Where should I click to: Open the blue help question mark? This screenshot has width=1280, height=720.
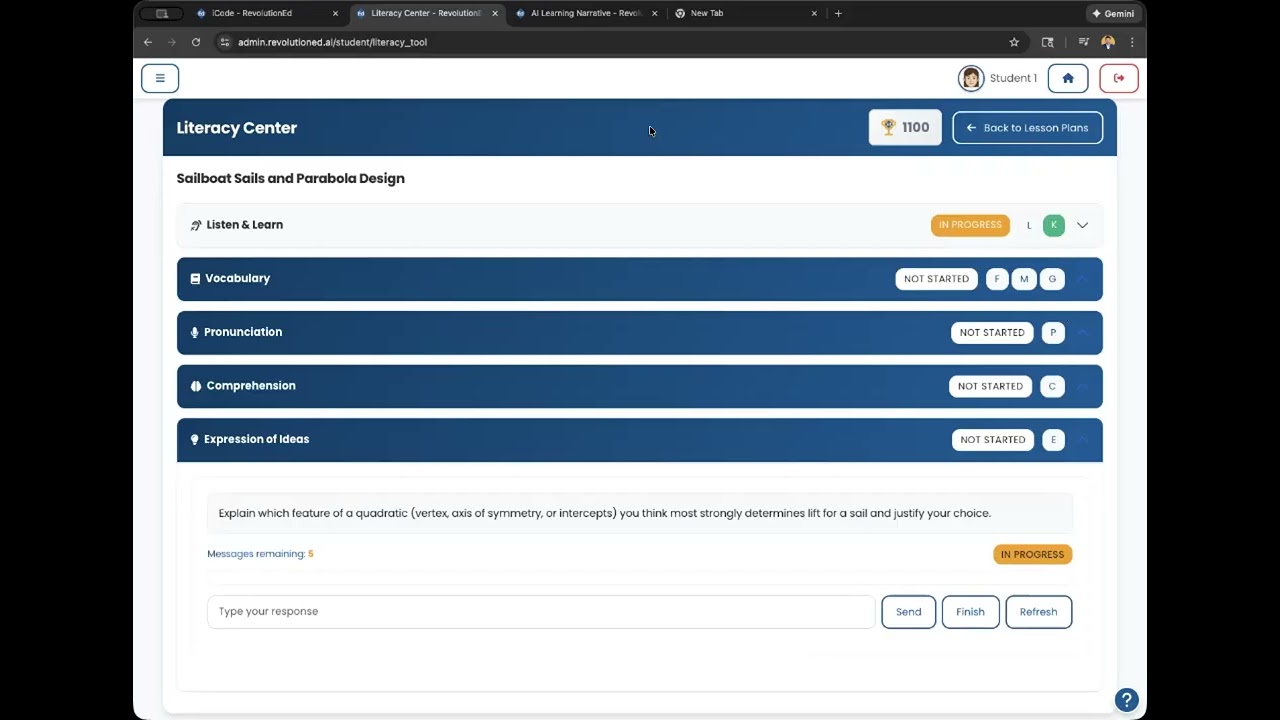1126,700
